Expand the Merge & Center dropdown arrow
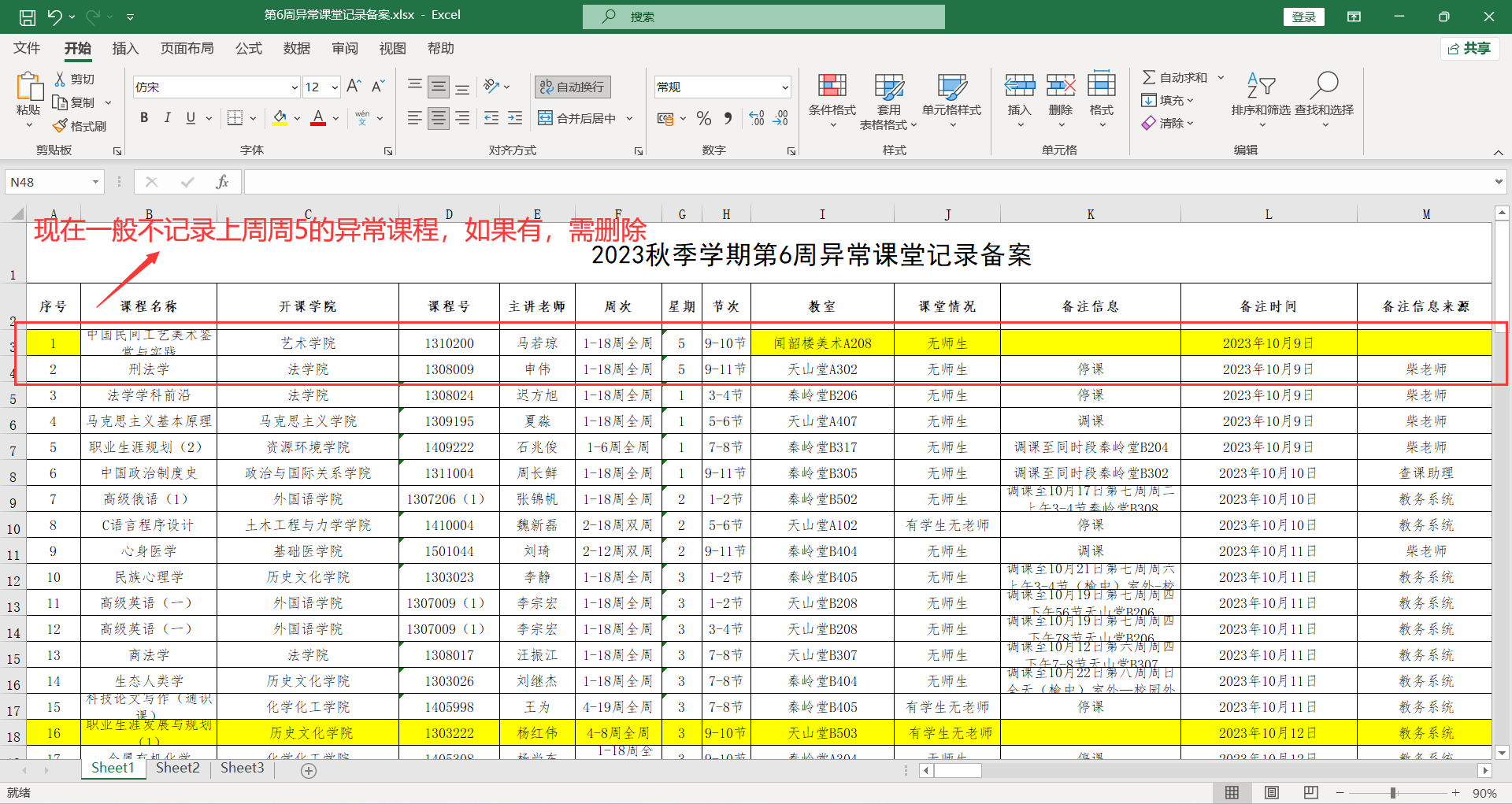The height and width of the screenshot is (804, 1512). [629, 118]
